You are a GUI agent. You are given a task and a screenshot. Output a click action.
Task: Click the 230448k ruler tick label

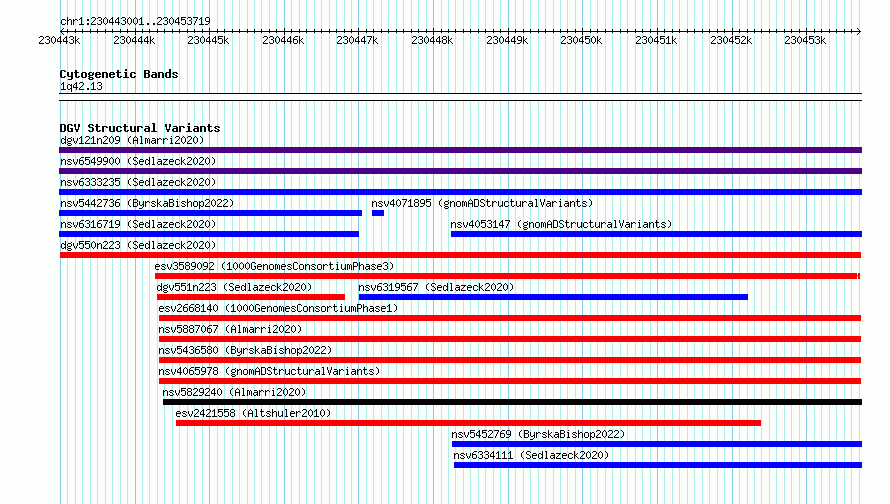click(x=432, y=40)
